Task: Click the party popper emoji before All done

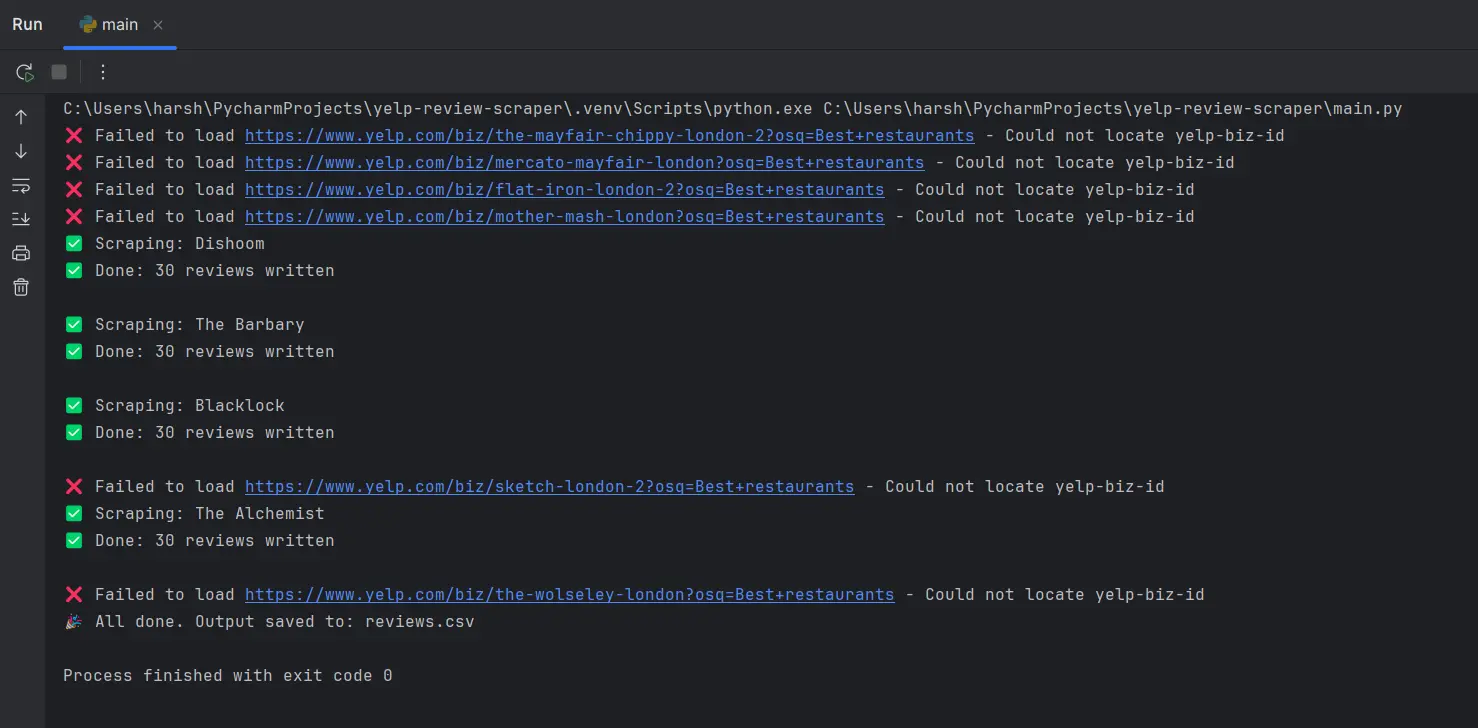Action: [x=73, y=621]
